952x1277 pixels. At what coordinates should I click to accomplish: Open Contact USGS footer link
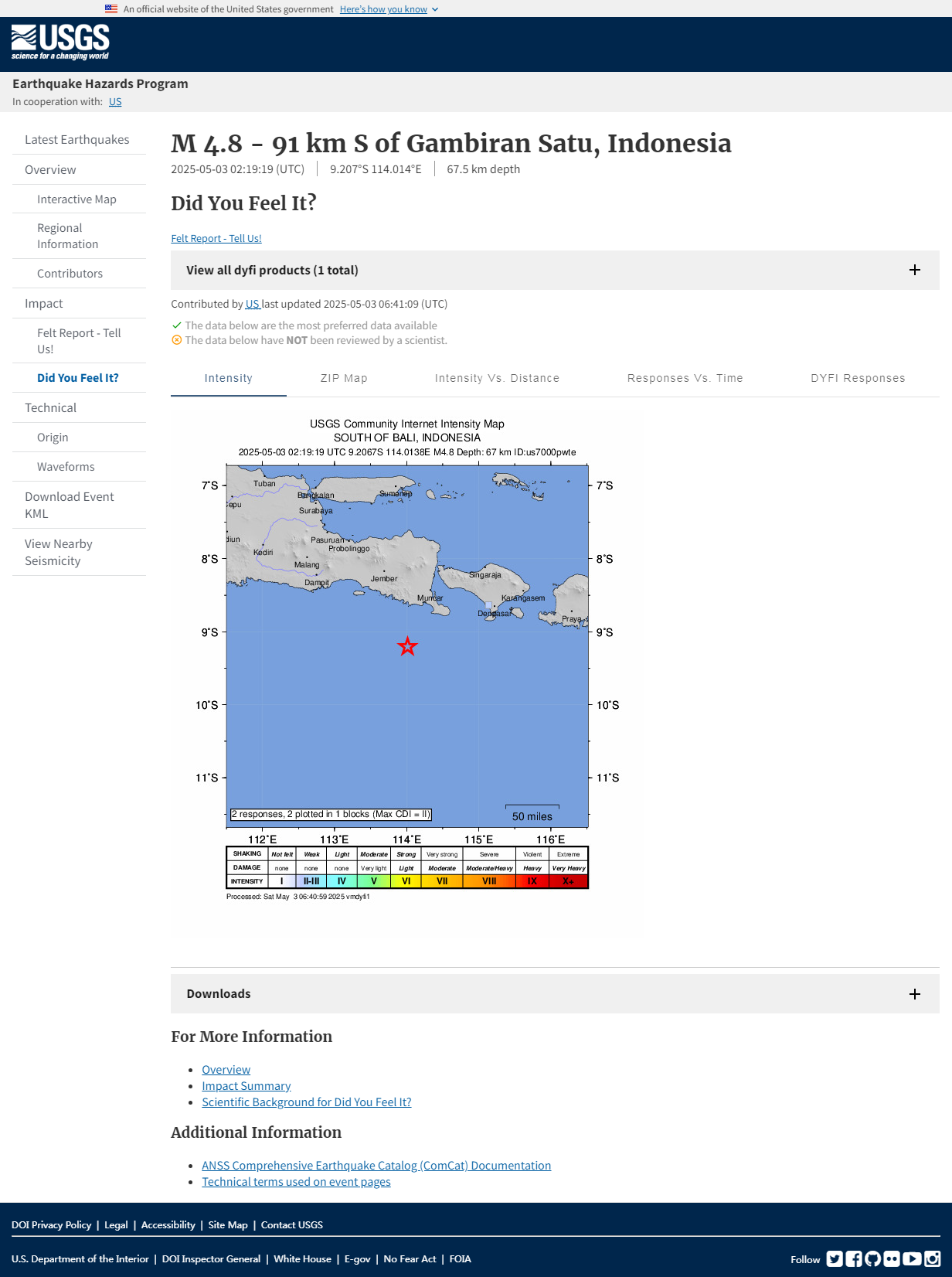pyautogui.click(x=292, y=1224)
